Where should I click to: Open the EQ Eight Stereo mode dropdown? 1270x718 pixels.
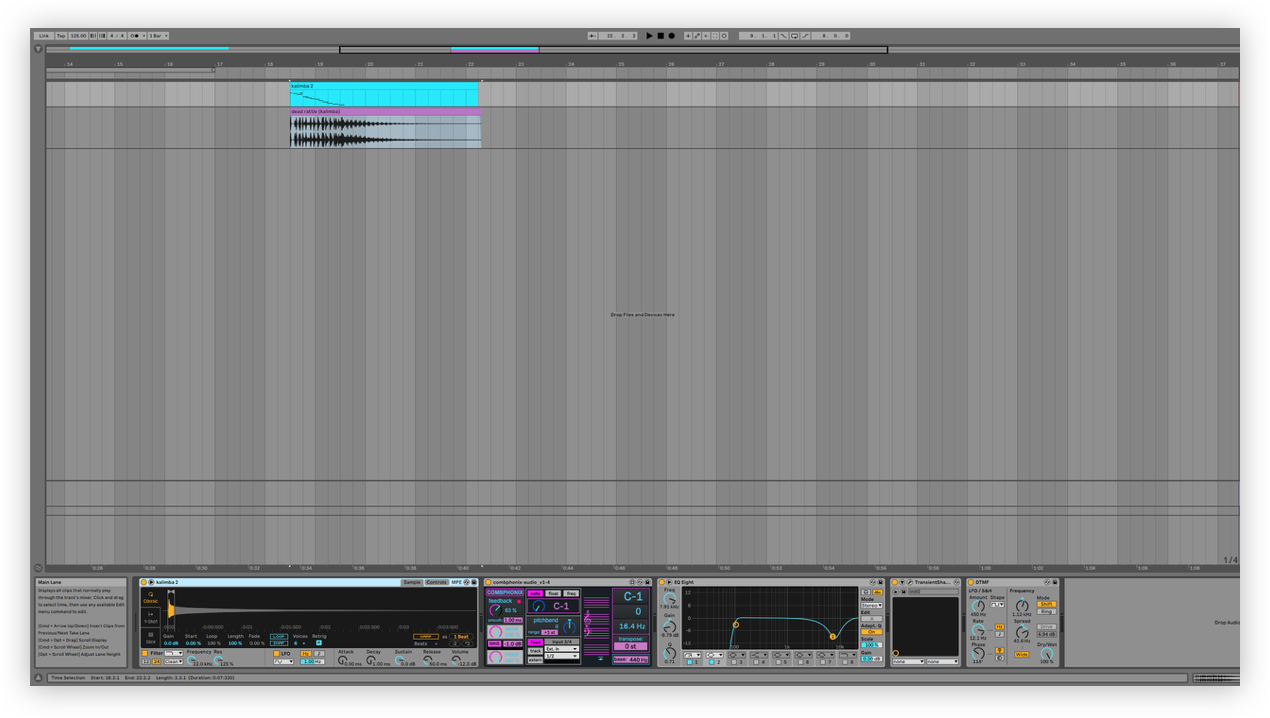(x=872, y=606)
